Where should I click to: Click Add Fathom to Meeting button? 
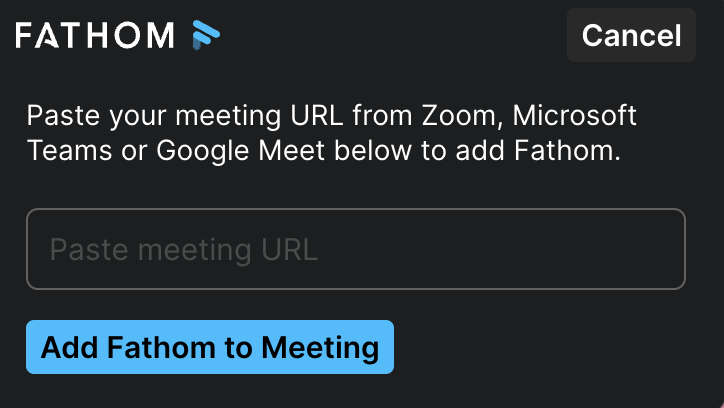point(210,347)
